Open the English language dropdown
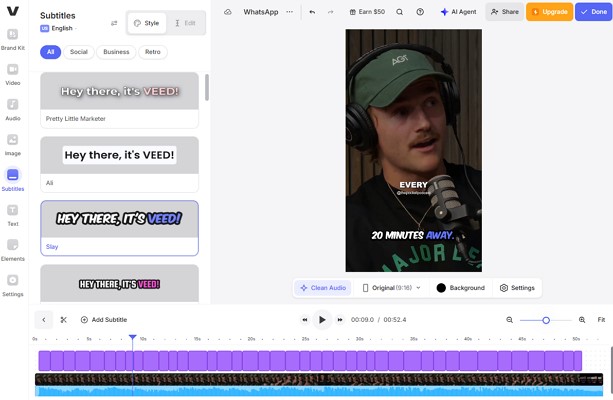The width and height of the screenshot is (613, 400). 59,29
